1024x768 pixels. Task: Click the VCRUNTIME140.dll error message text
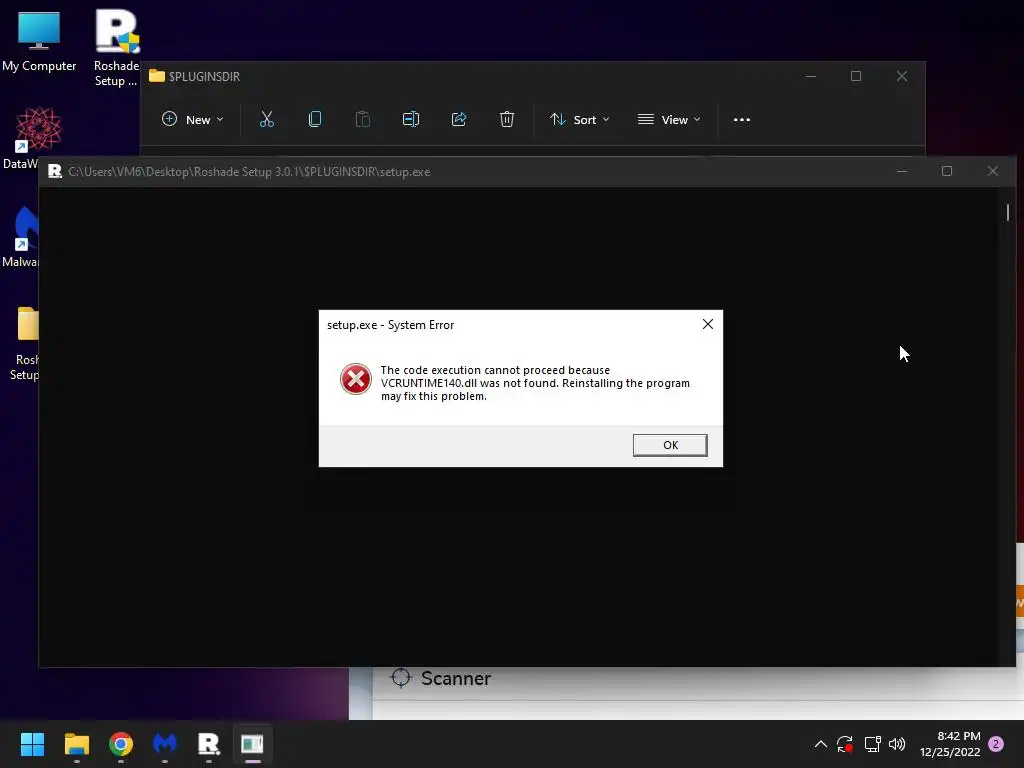pos(535,383)
